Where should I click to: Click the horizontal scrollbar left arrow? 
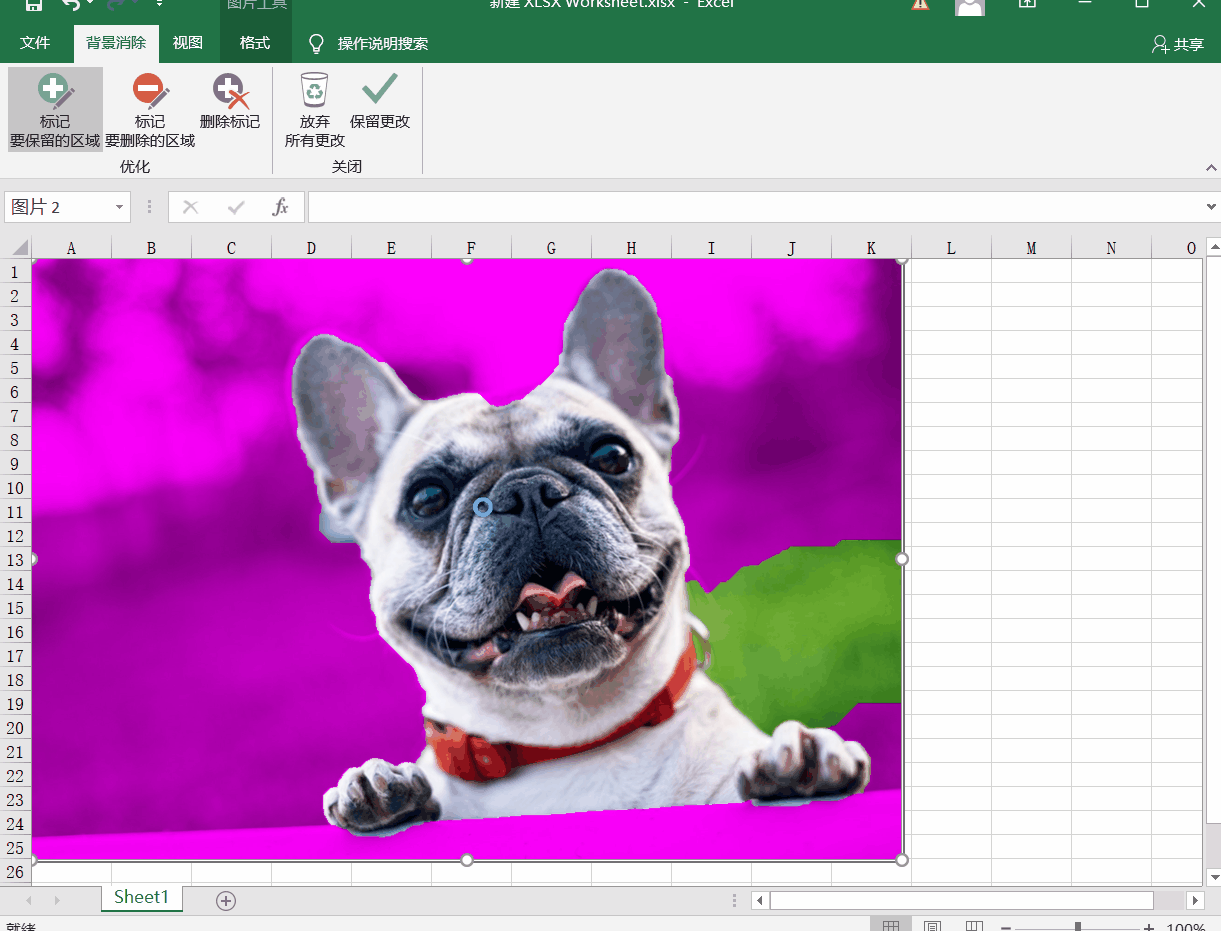pyautogui.click(x=760, y=901)
